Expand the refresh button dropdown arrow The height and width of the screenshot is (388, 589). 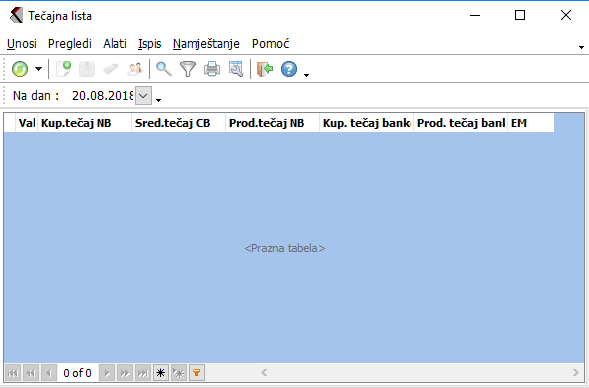tap(38, 69)
